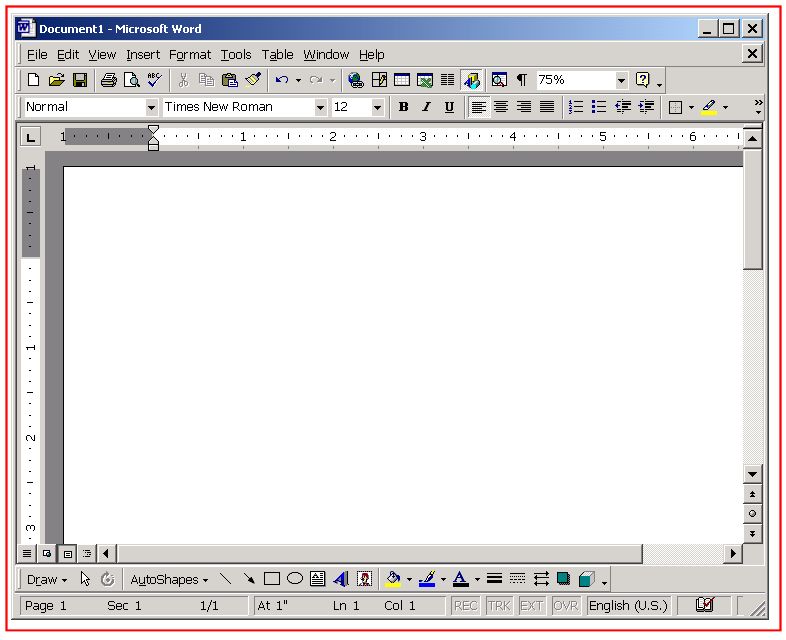Click the Save floppy disk icon
The image size is (786, 640).
[80, 80]
